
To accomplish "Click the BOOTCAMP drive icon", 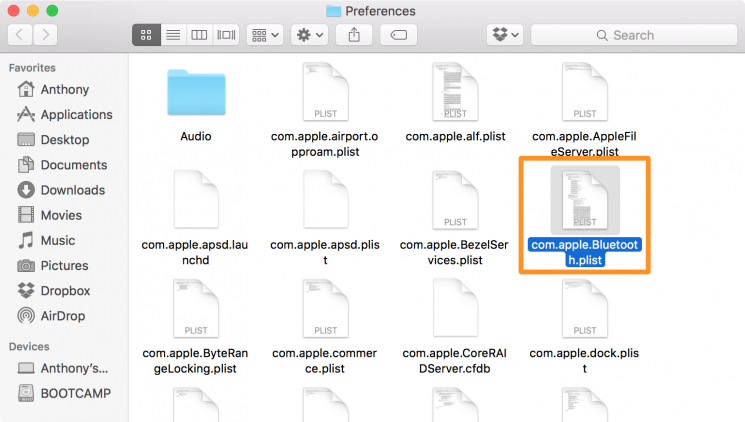I will [x=26, y=393].
